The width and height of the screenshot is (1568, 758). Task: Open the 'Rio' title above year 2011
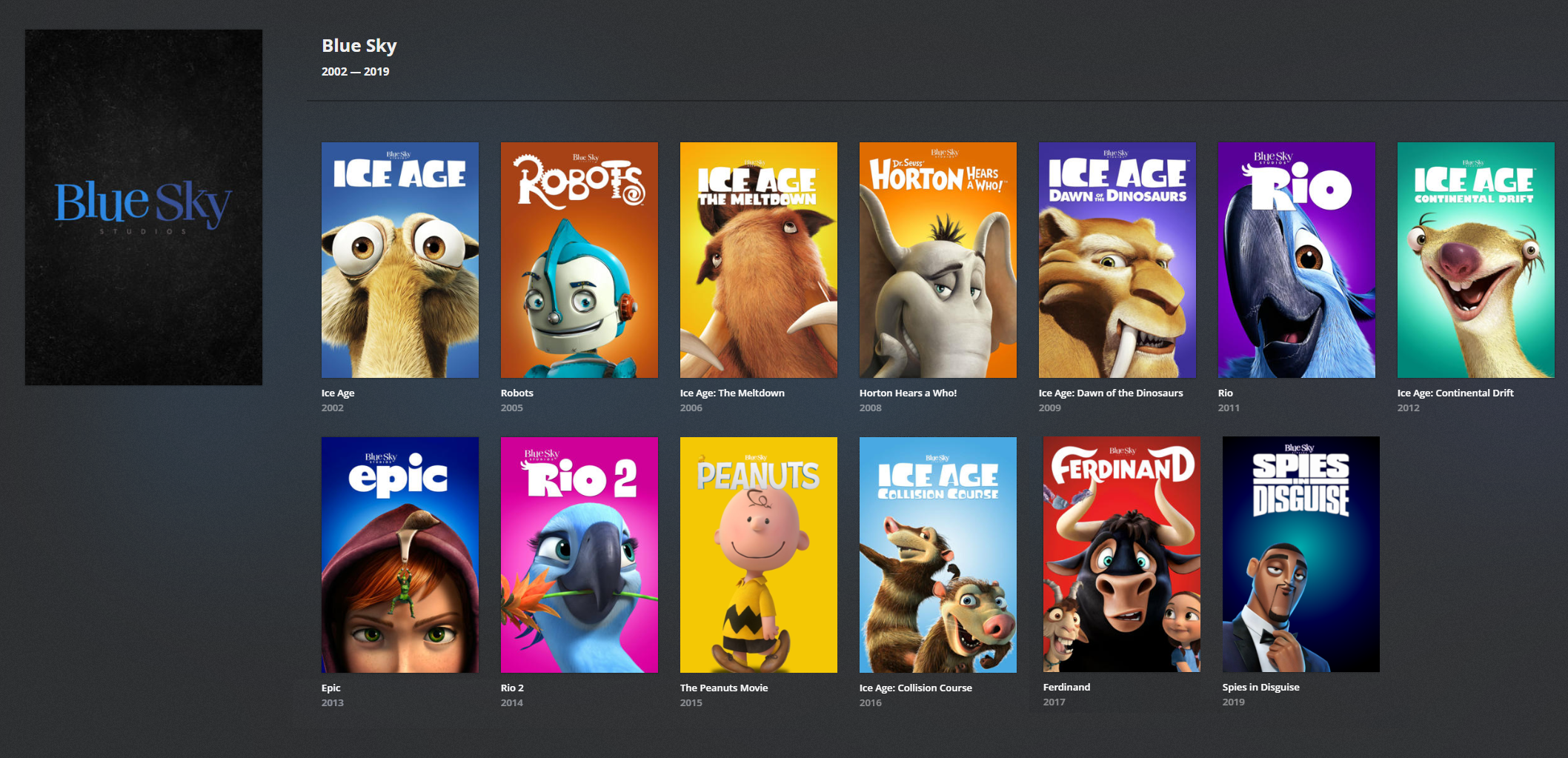(x=1226, y=393)
